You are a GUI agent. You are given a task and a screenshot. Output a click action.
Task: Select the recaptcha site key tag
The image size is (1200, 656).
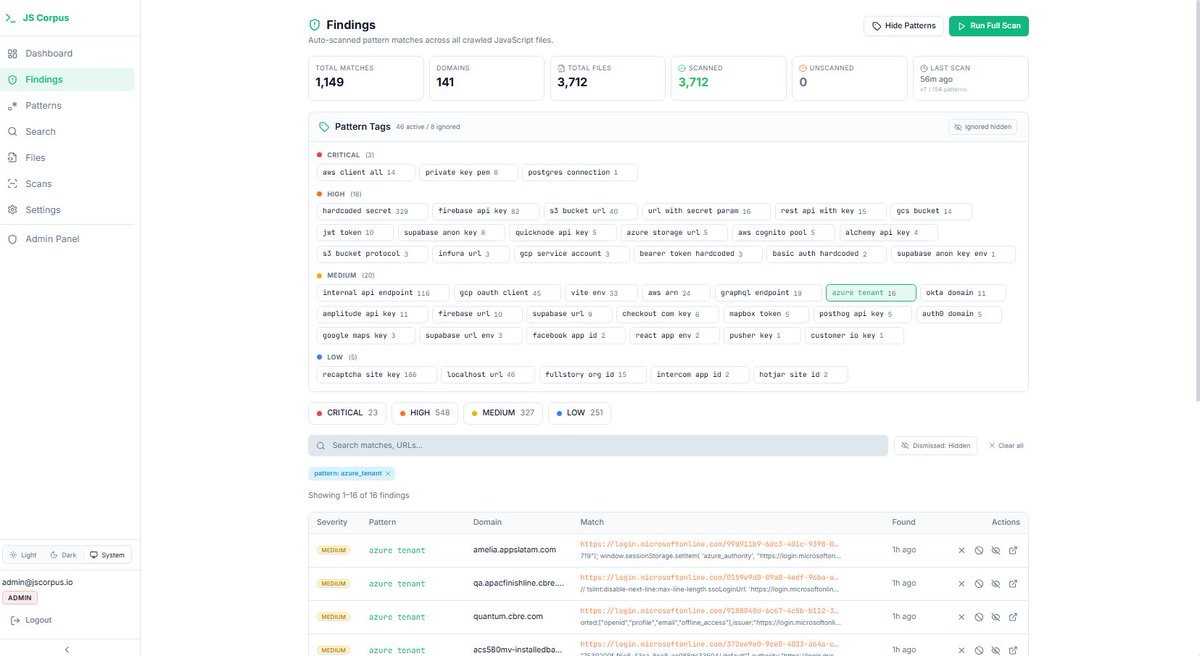tap(376, 375)
